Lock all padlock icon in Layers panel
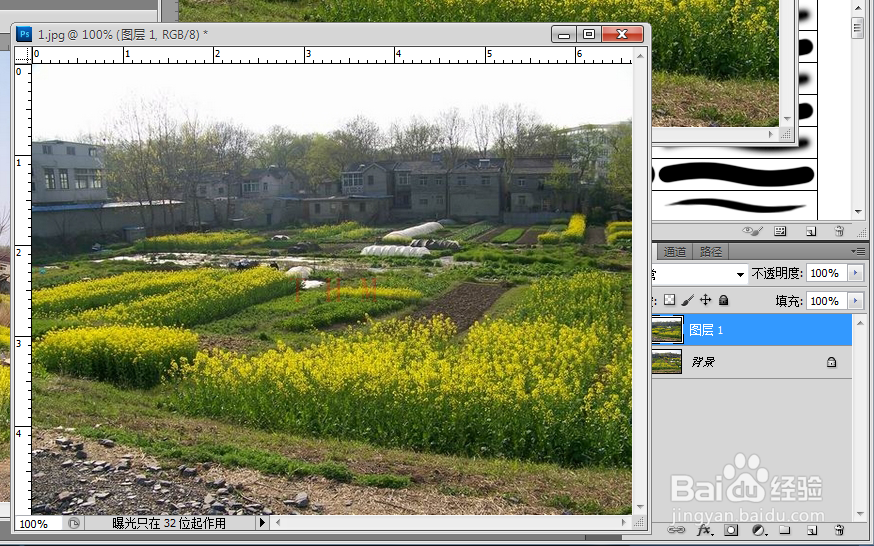 [x=724, y=300]
